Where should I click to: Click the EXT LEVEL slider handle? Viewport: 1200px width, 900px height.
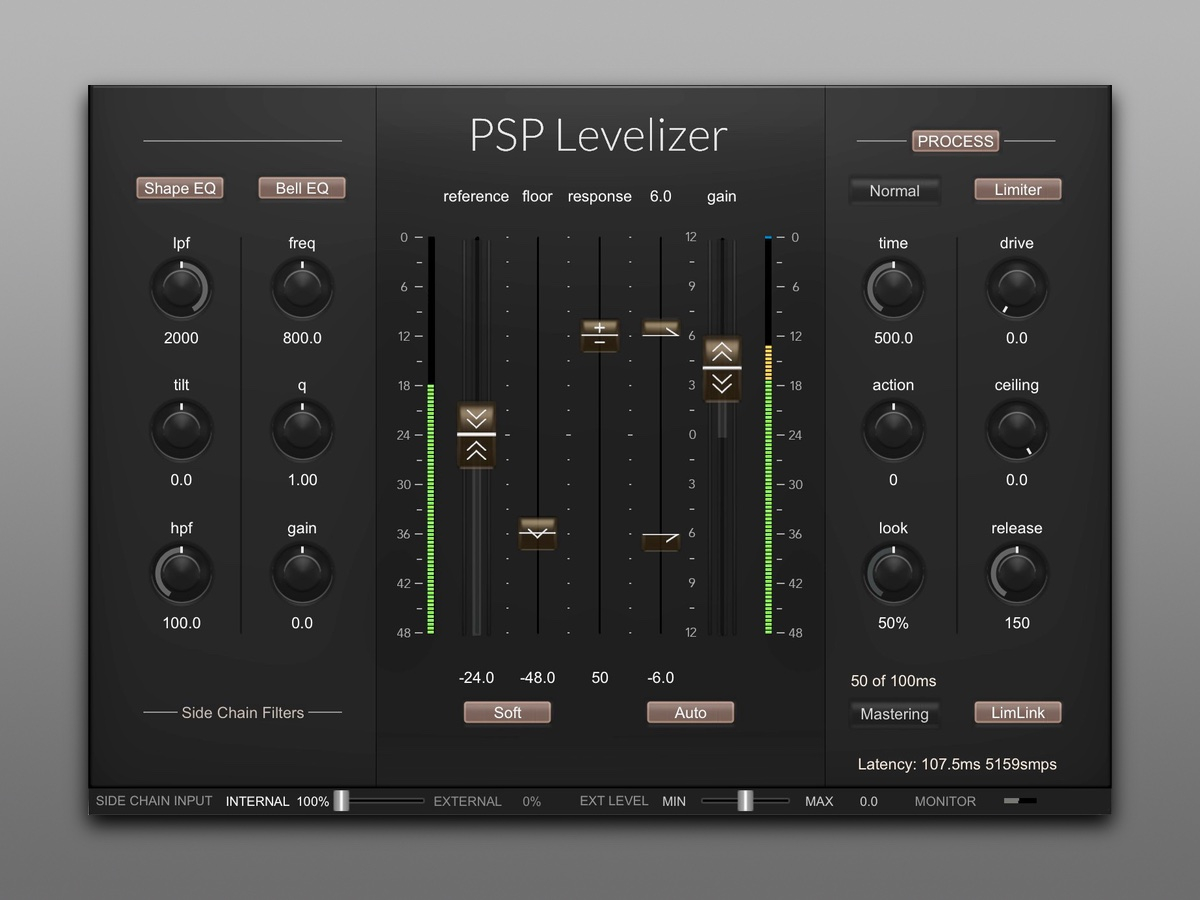pyautogui.click(x=745, y=800)
